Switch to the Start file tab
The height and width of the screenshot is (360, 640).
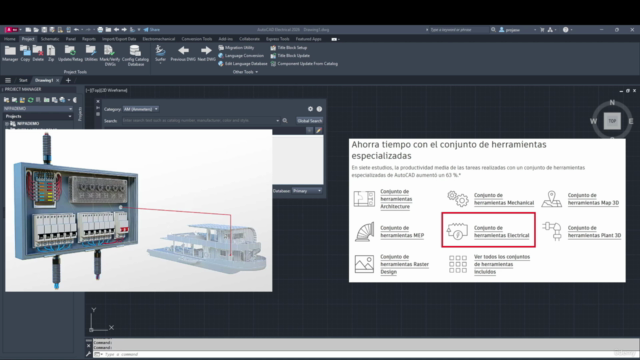tap(23, 80)
